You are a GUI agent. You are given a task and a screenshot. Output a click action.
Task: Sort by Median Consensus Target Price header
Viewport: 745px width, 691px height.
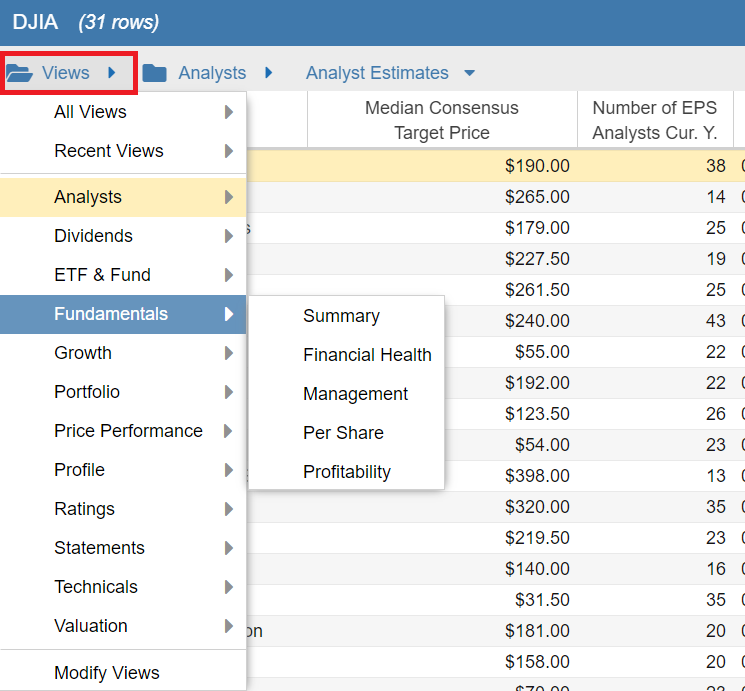(441, 120)
